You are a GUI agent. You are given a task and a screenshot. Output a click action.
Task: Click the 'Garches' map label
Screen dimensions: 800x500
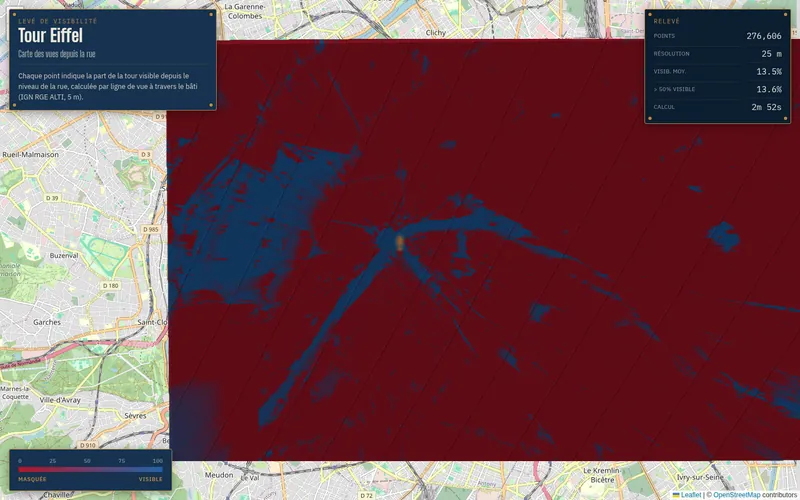click(x=47, y=322)
